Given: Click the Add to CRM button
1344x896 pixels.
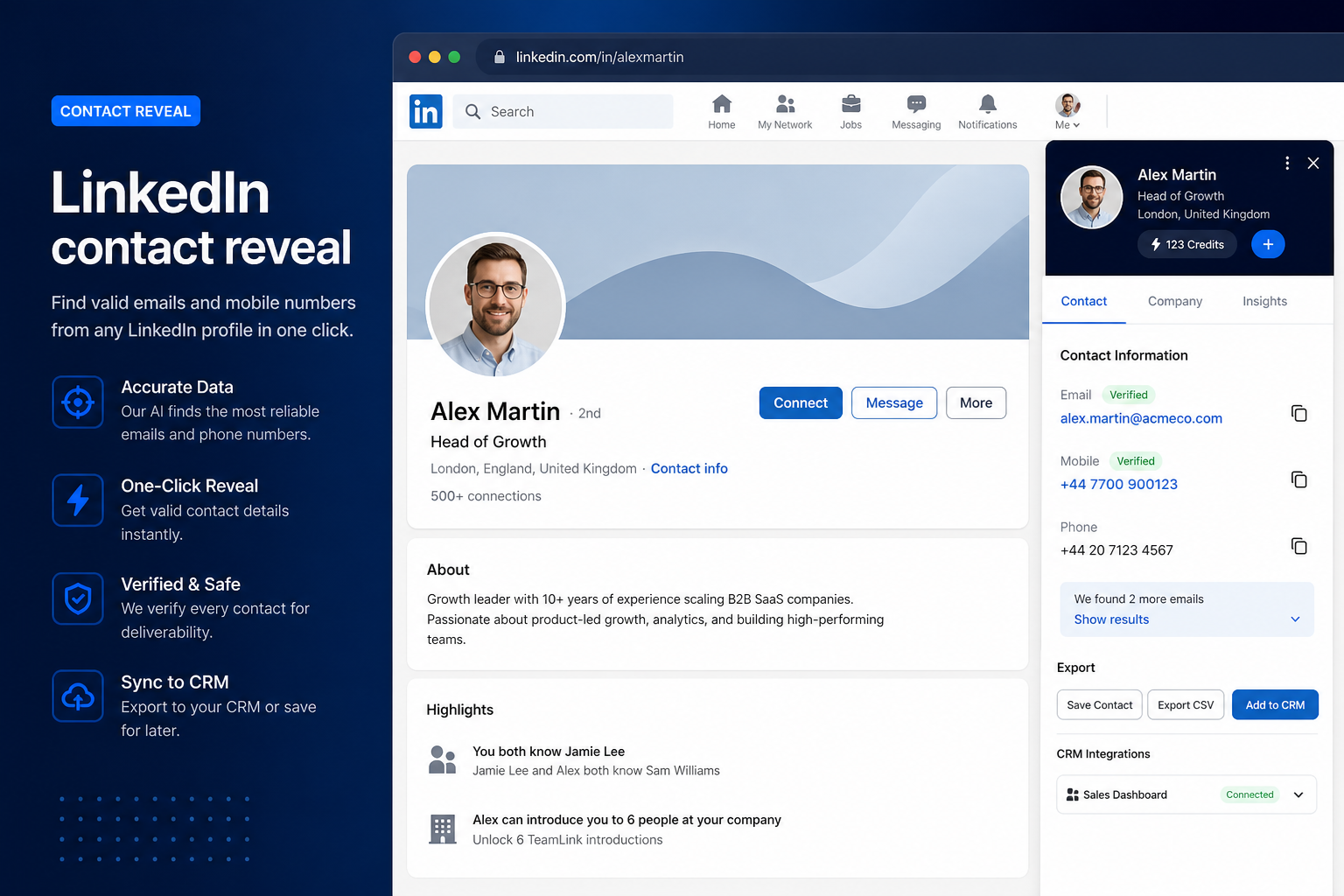Looking at the screenshot, I should click(x=1275, y=705).
